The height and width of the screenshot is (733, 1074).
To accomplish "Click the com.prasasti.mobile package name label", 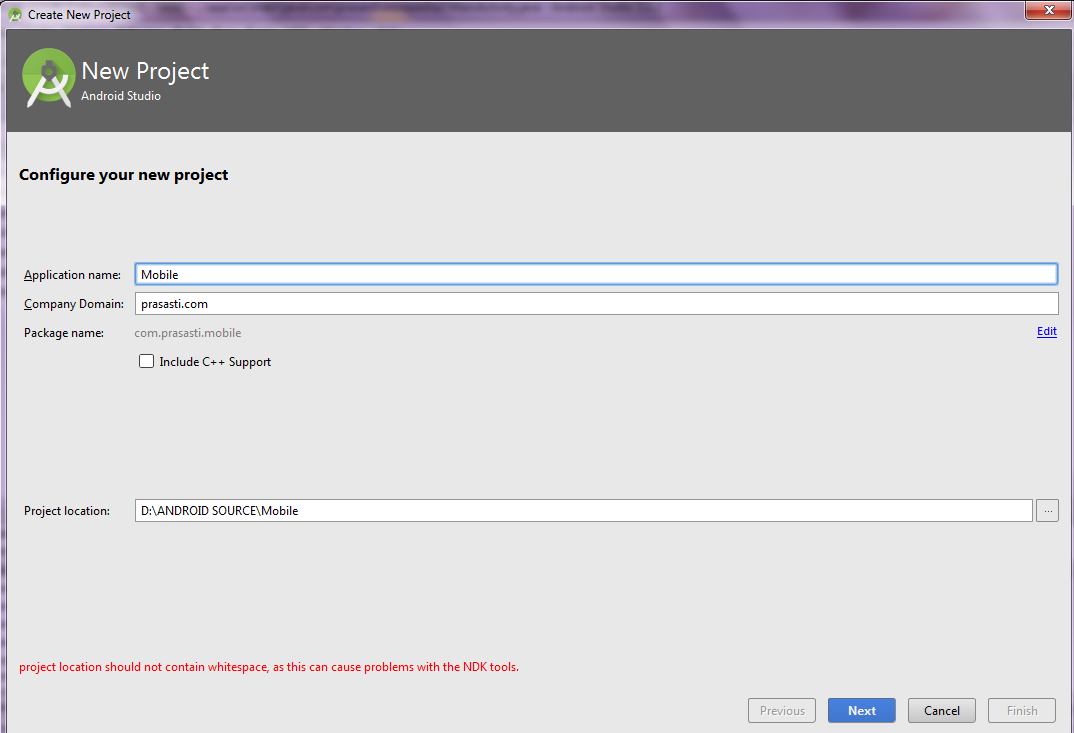I will 188,332.
